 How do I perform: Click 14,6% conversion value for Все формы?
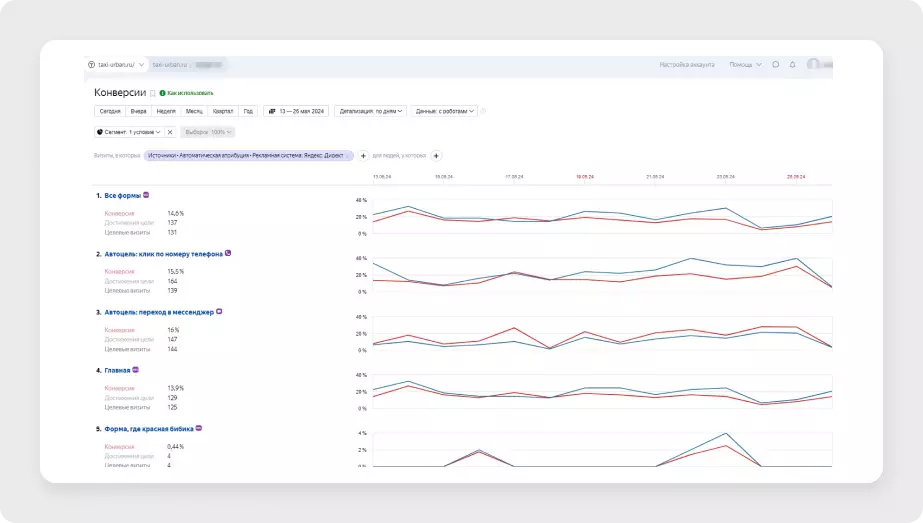pos(175,213)
